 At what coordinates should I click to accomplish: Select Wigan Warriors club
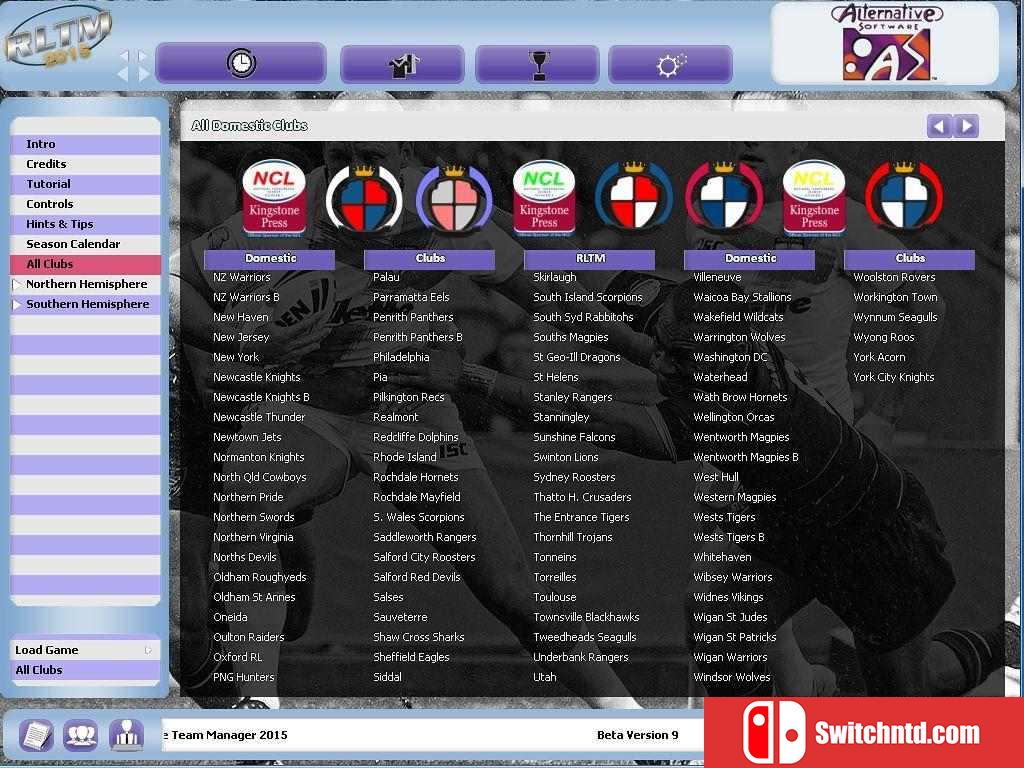(x=730, y=657)
